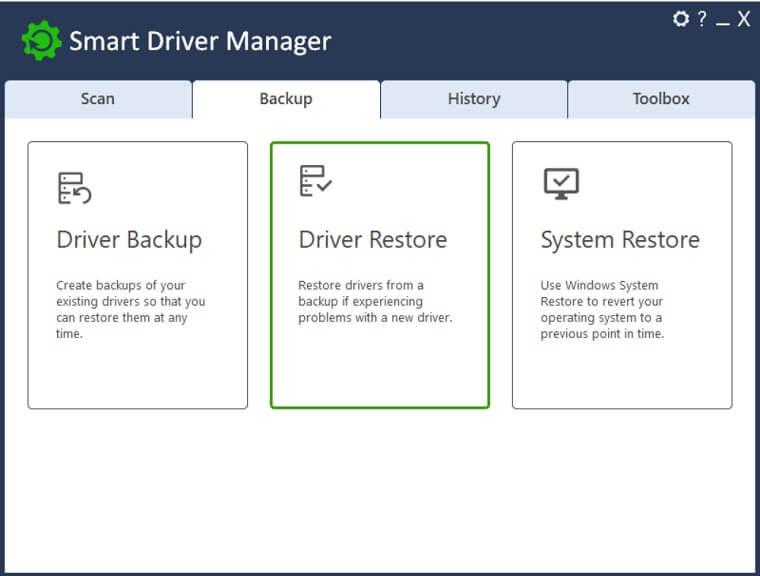Click the 'Create backups of your existing drivers' description

(131, 309)
